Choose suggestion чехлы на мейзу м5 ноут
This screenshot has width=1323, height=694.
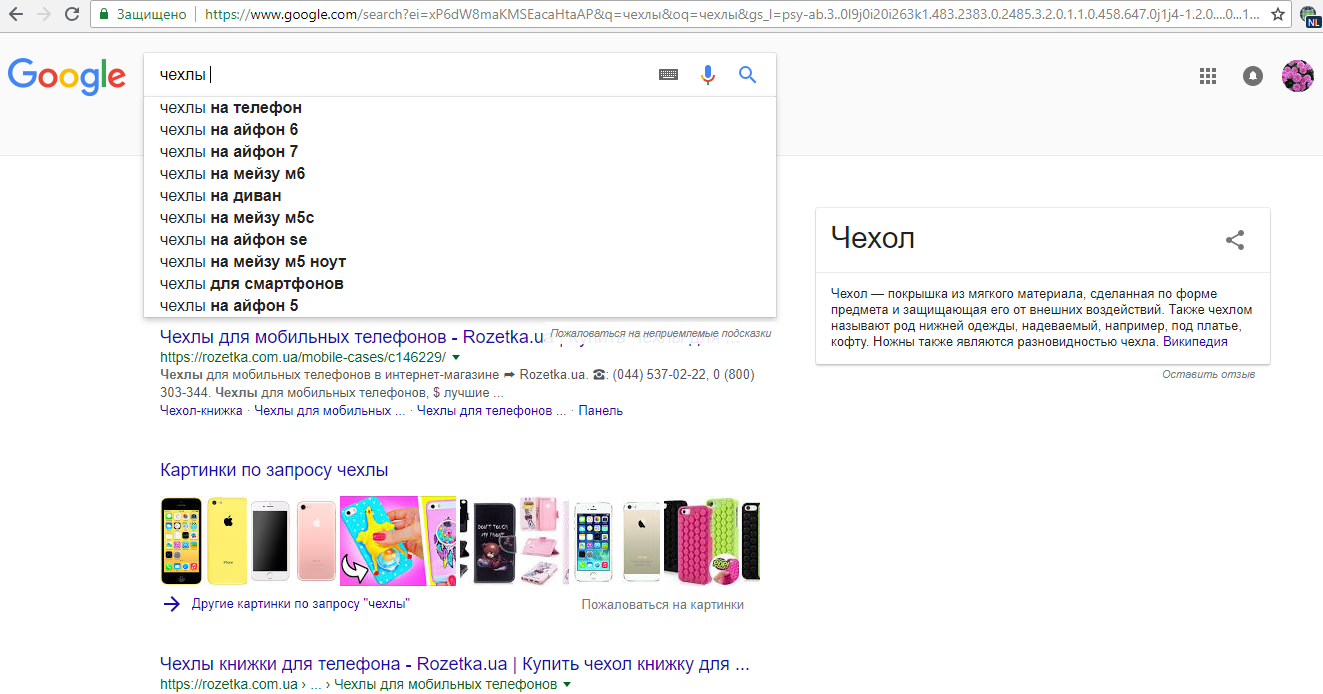pos(460,262)
